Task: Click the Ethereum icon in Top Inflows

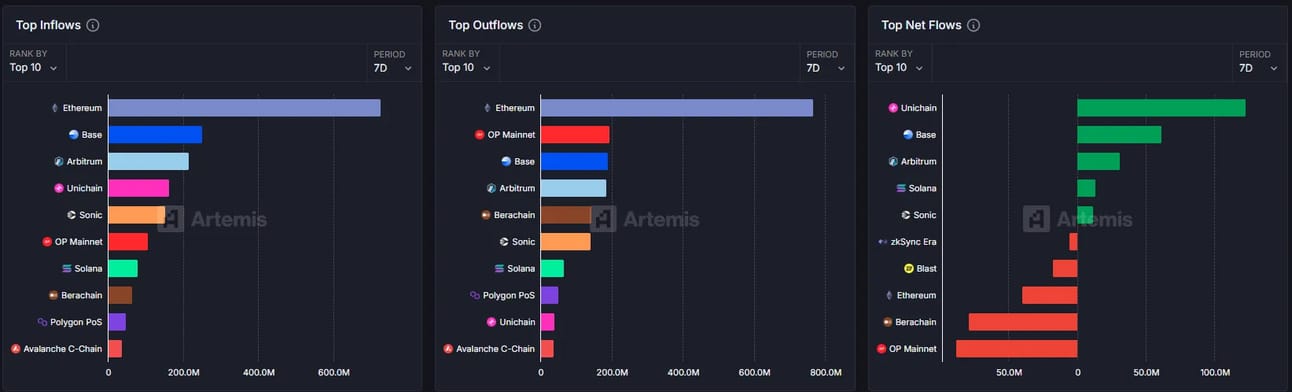Action: pos(55,108)
